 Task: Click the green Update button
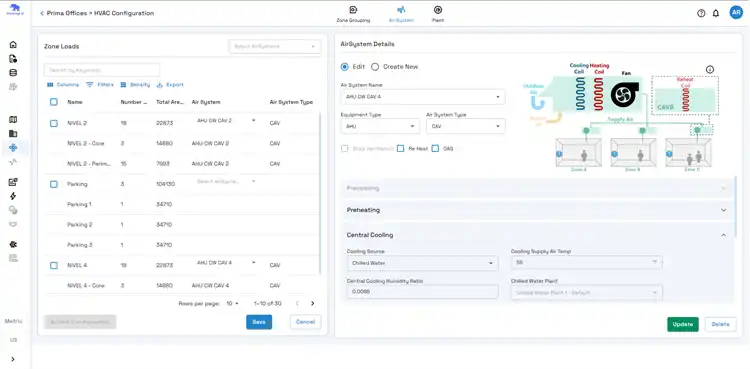(683, 324)
